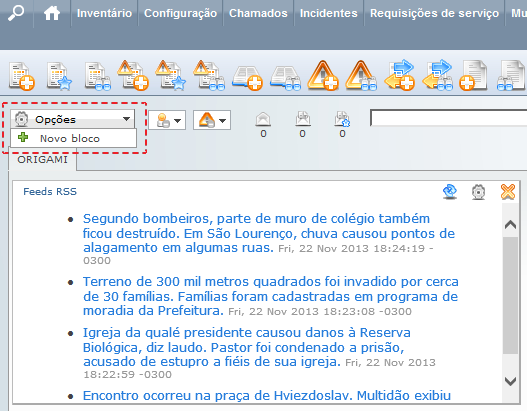Open the user icon dropdown
The height and width of the screenshot is (411, 527).
click(x=167, y=120)
